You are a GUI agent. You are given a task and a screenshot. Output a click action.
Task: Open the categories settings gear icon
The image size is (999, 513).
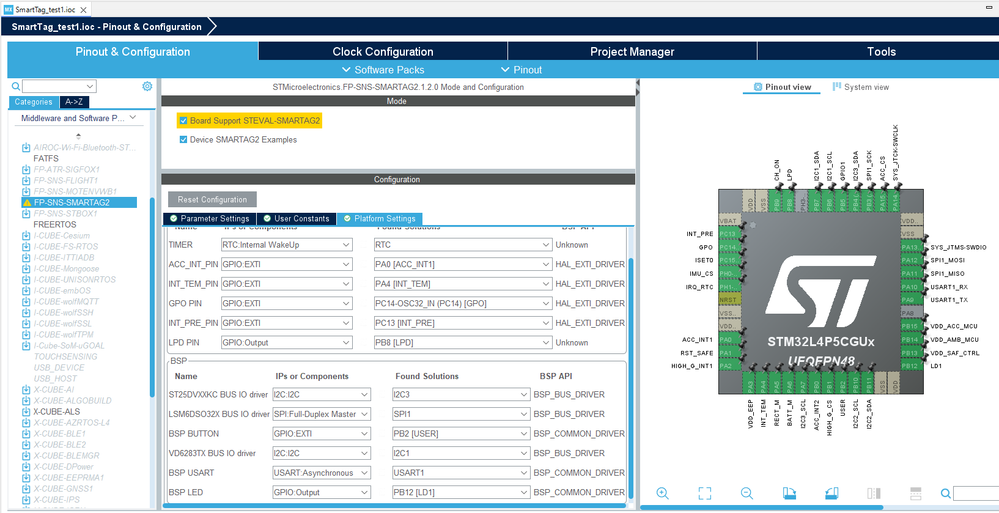click(x=147, y=86)
